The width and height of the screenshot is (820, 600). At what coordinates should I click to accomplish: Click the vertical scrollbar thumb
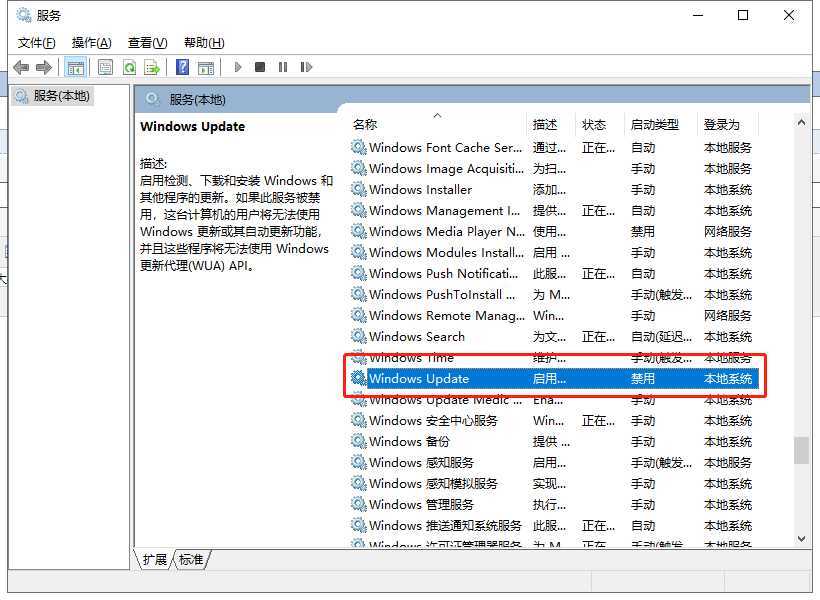[x=801, y=450]
